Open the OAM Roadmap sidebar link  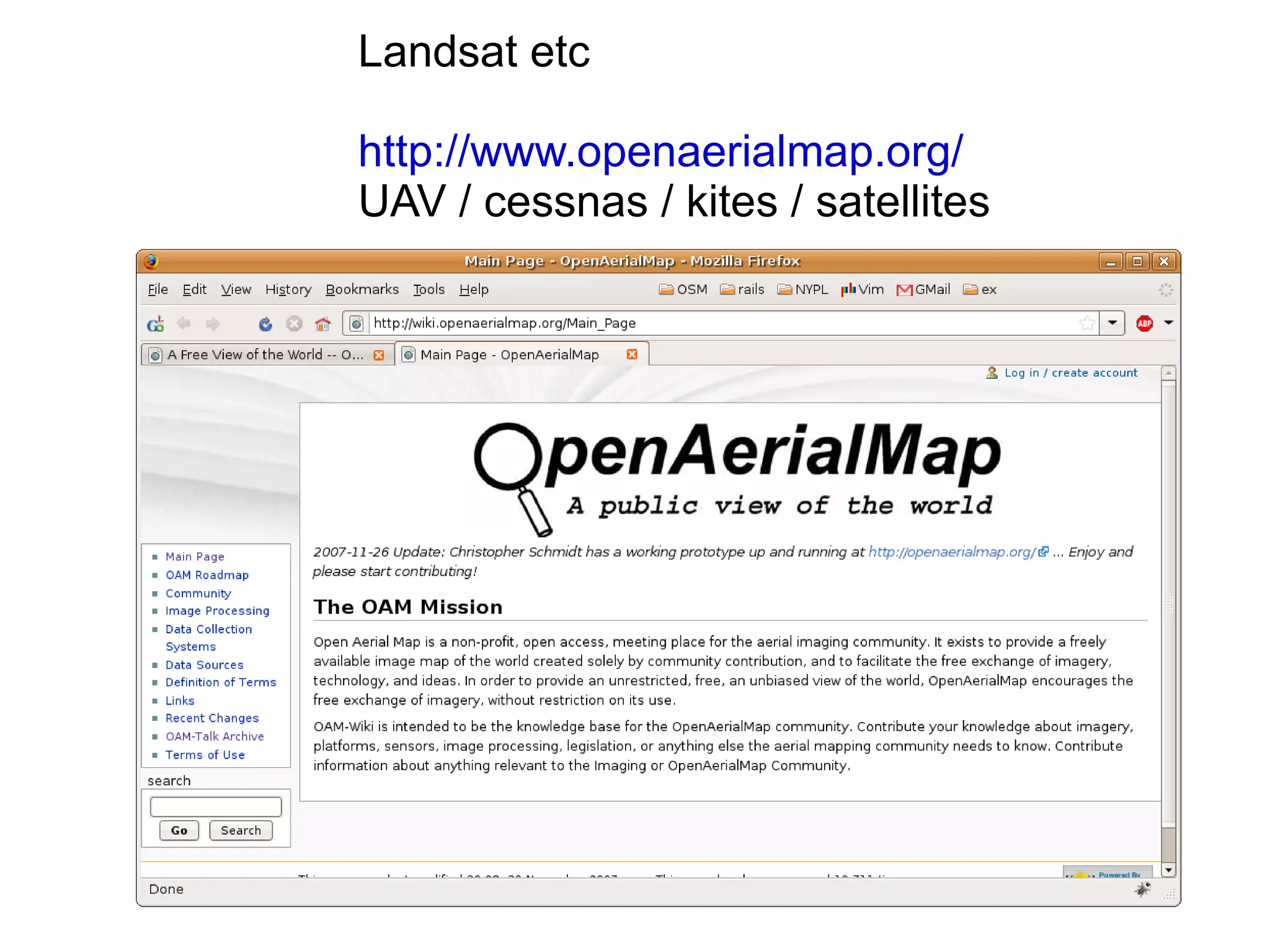click(x=207, y=575)
